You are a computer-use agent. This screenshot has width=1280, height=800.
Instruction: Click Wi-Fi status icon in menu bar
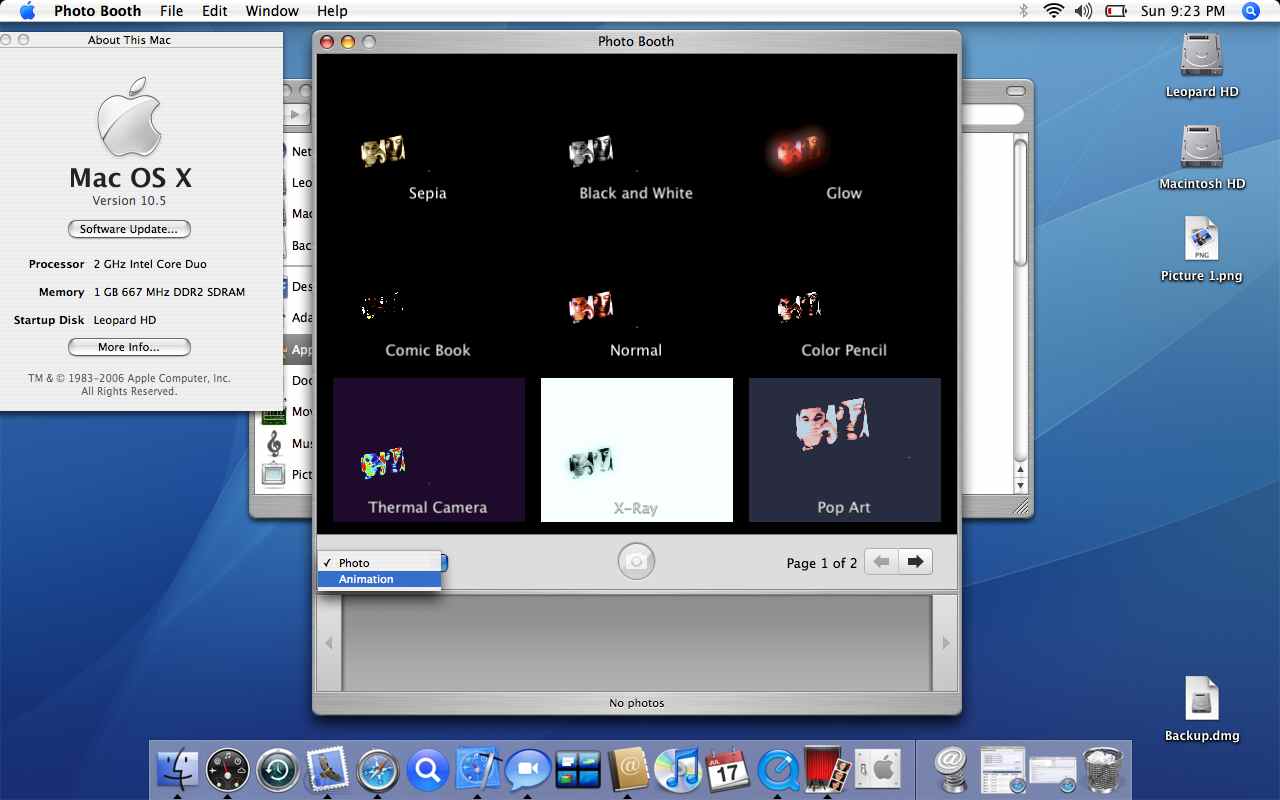1053,11
